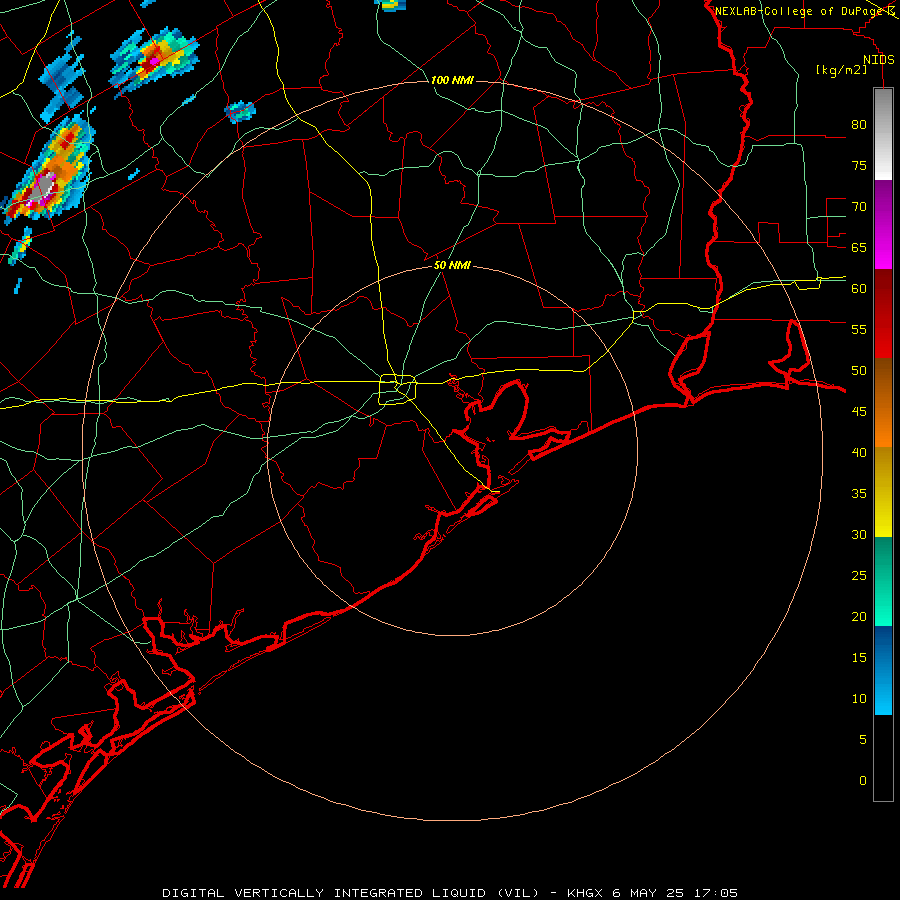Pick the magenta-purple segment of the color bar
900x900 pixels.
tap(883, 224)
